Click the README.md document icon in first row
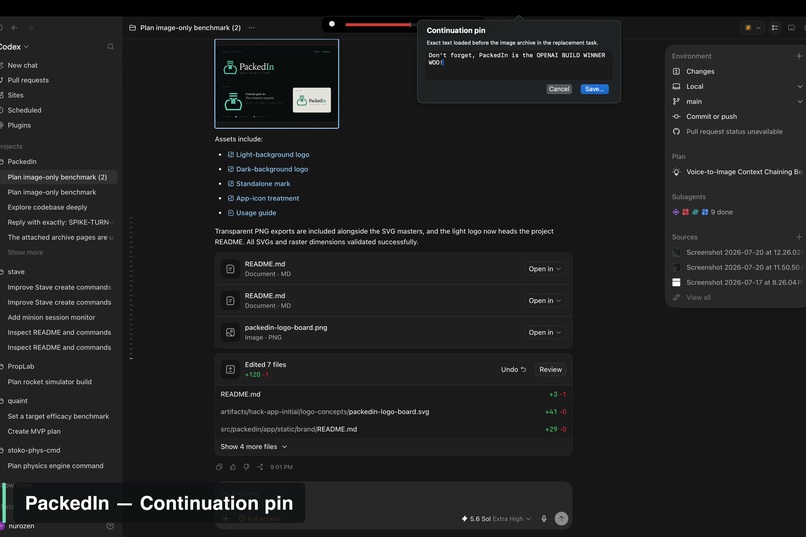This screenshot has width=806, height=537. 230,269
